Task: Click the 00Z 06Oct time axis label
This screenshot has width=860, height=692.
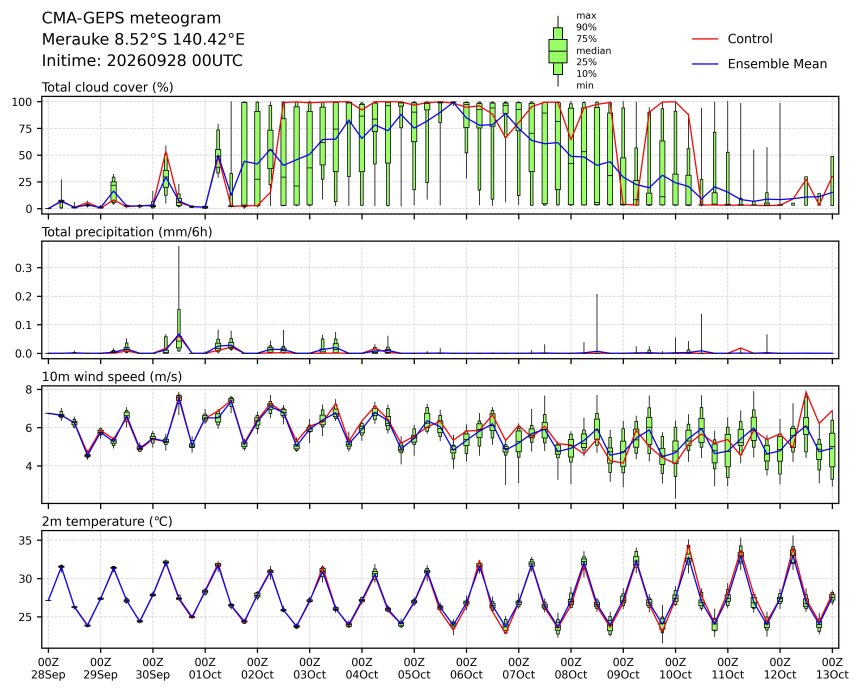Action: 467,668
